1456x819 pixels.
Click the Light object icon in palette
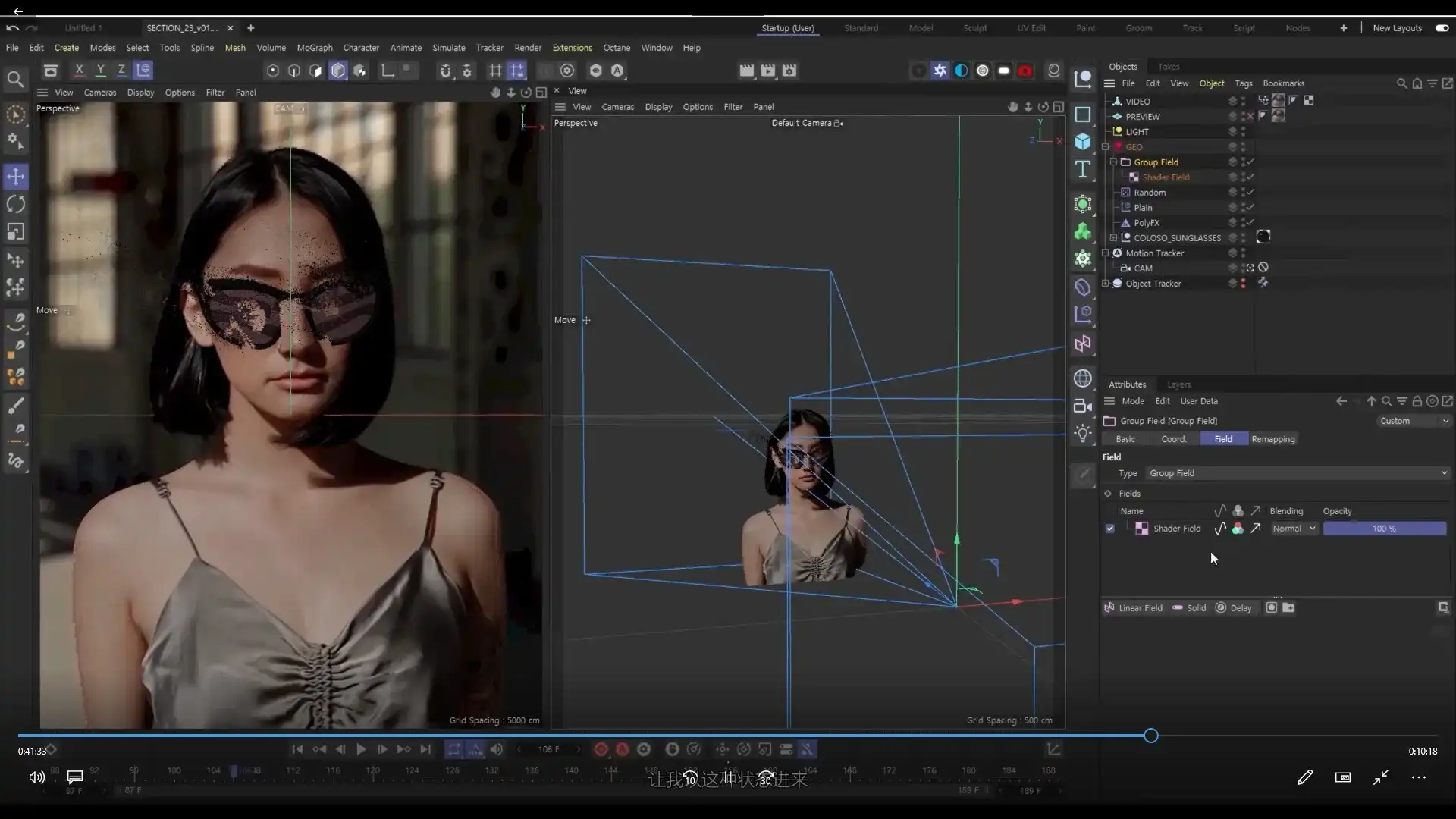pyautogui.click(x=1083, y=433)
